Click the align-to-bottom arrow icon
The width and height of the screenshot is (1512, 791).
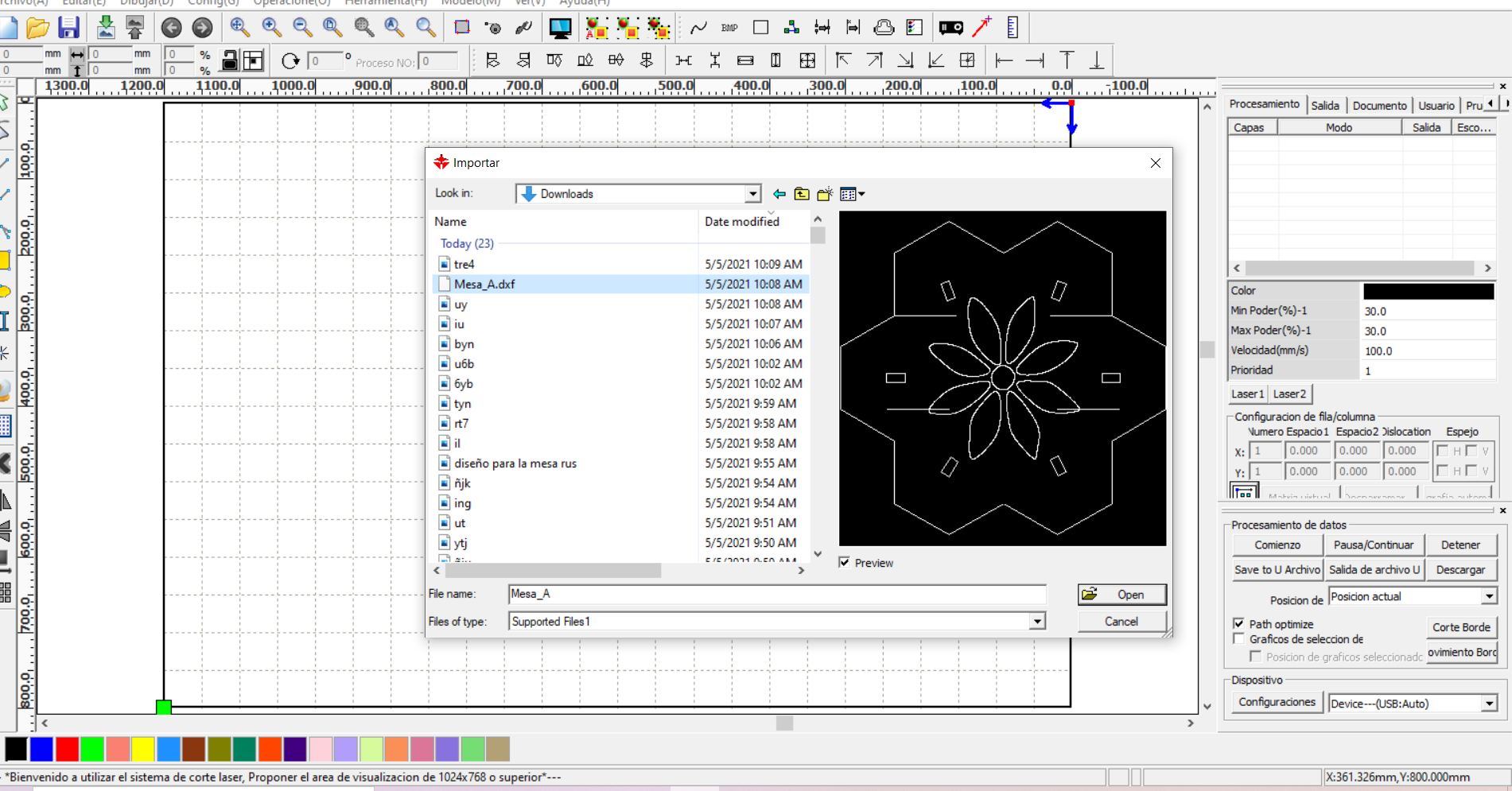[1097, 60]
